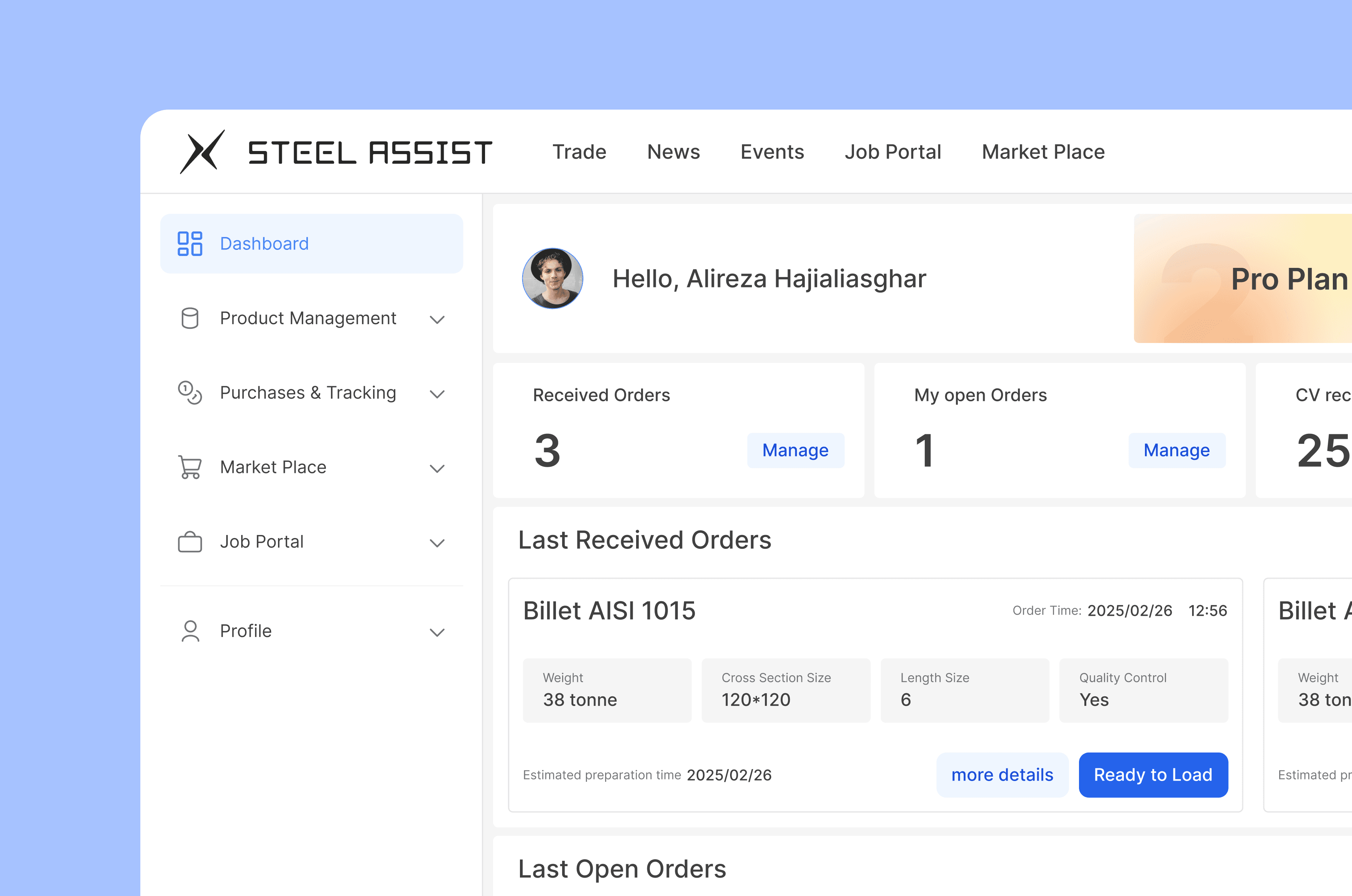Expand the Product Management chevron
Screen dimensions: 1352x896
point(438,320)
